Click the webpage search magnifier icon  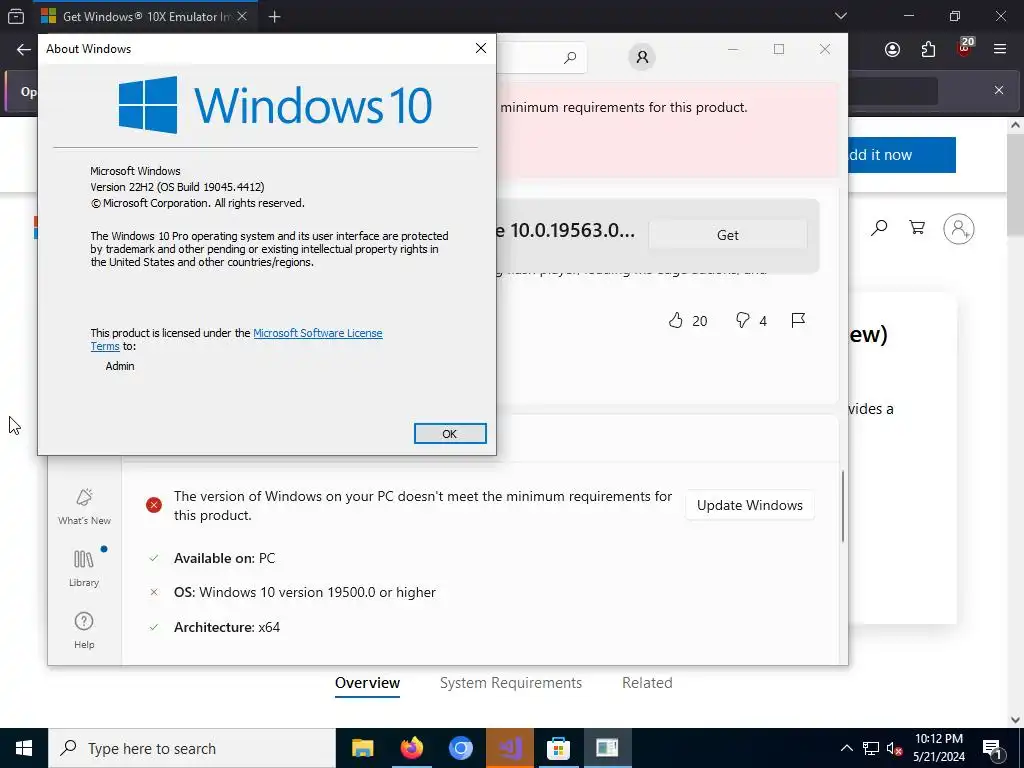[x=879, y=228]
